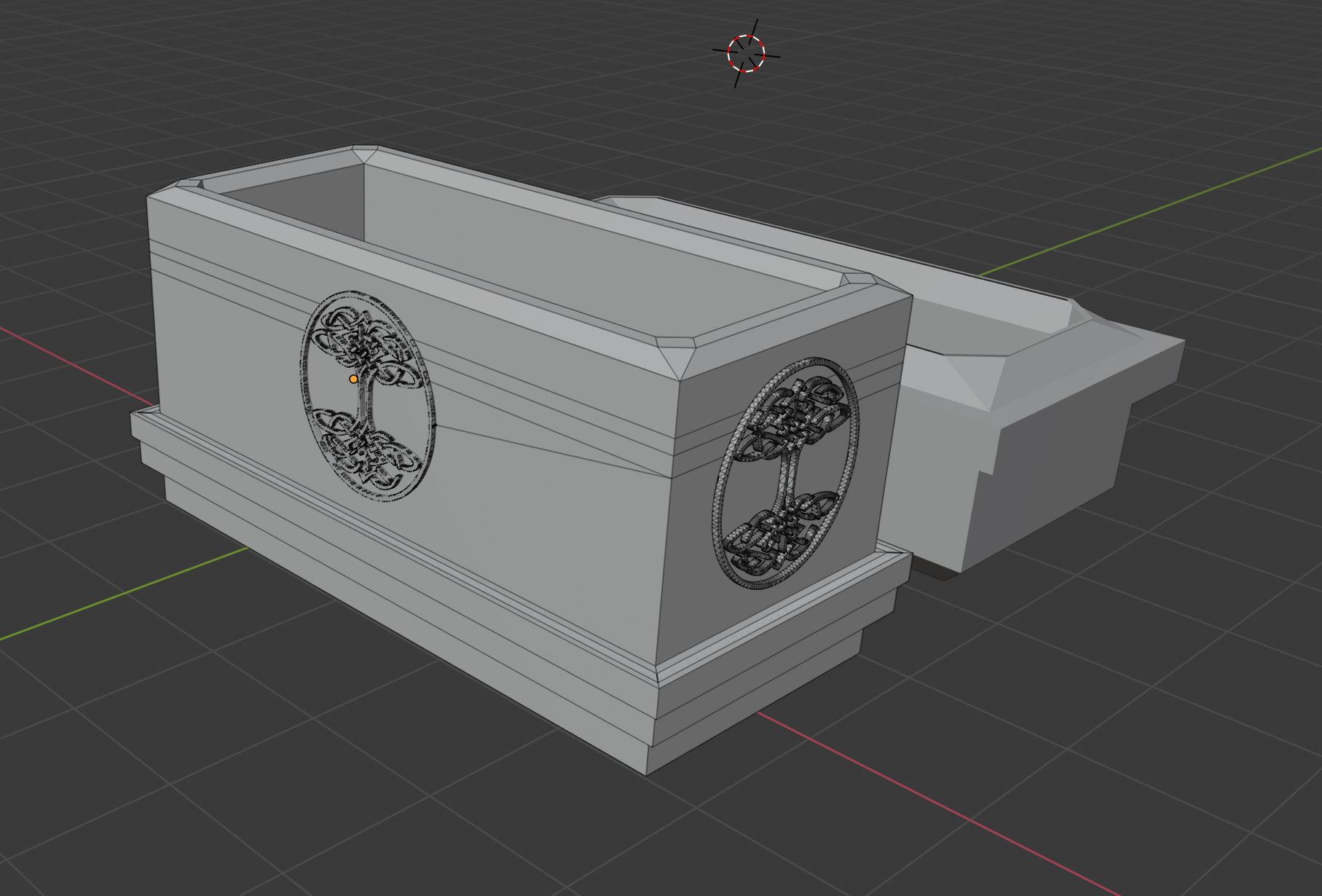
Task: Click the orange object origin dot
Action: (353, 379)
